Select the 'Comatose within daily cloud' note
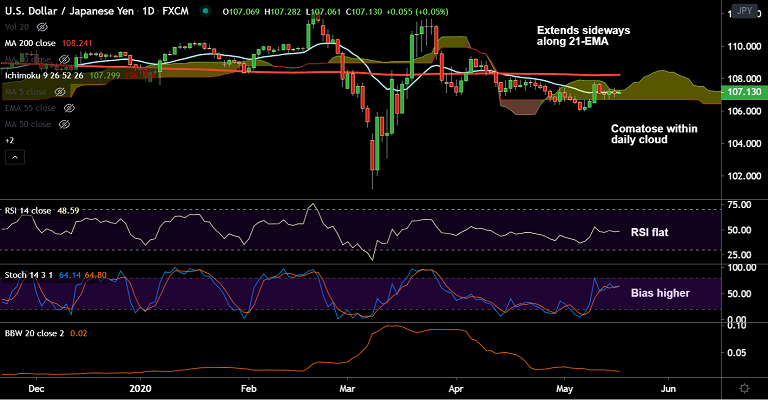The image size is (768, 400). coord(654,134)
